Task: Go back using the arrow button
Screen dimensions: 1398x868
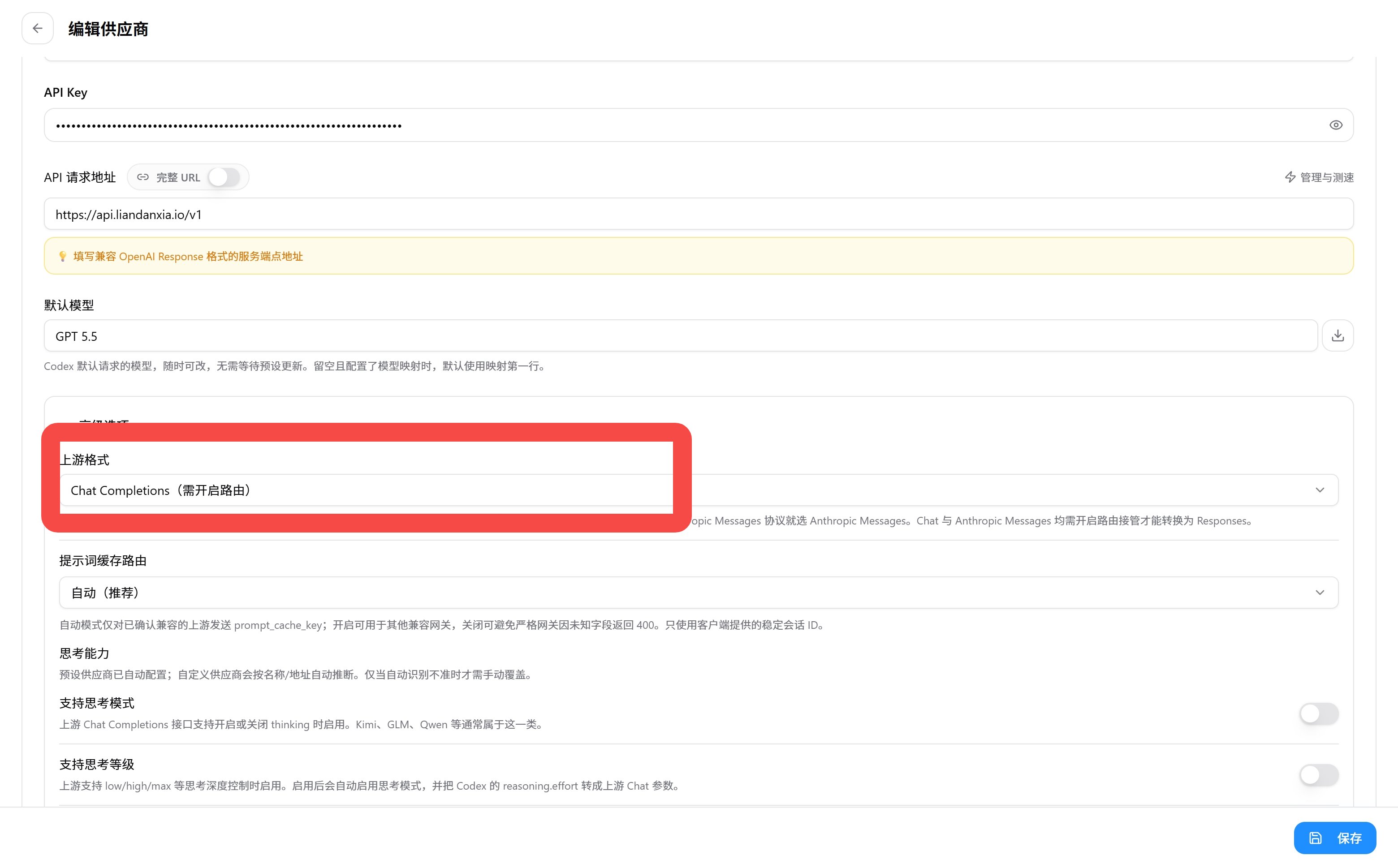Action: tap(37, 28)
